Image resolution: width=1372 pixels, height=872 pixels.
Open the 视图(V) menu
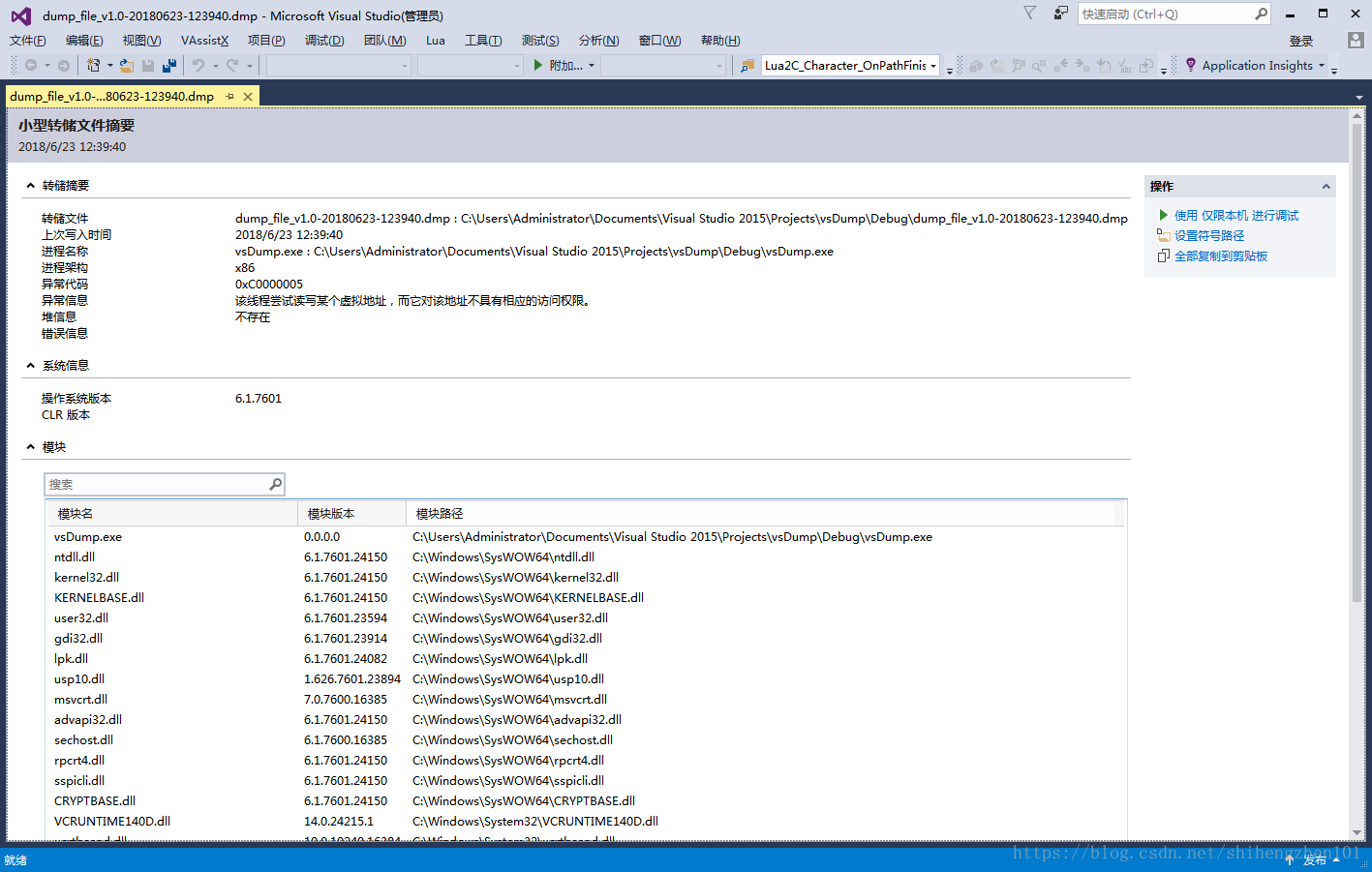(141, 41)
